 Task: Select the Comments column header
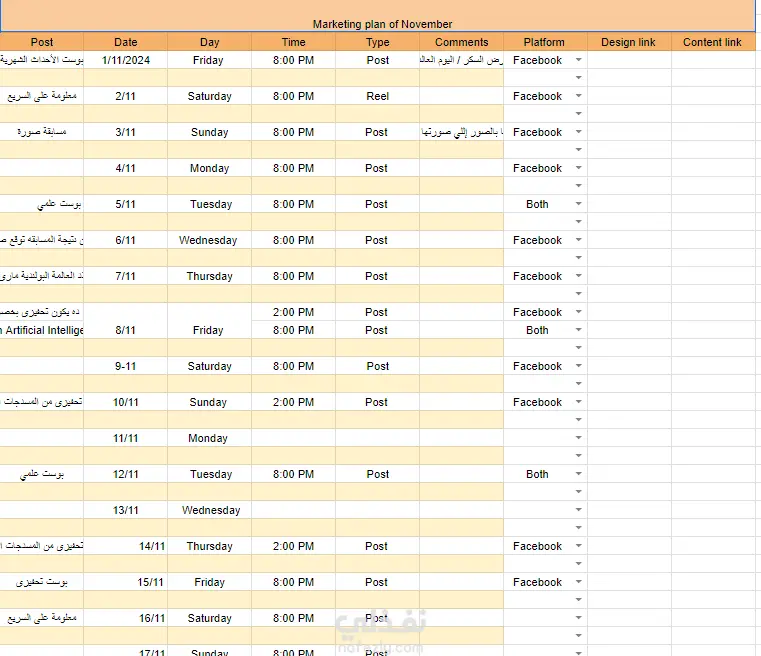coord(462,42)
